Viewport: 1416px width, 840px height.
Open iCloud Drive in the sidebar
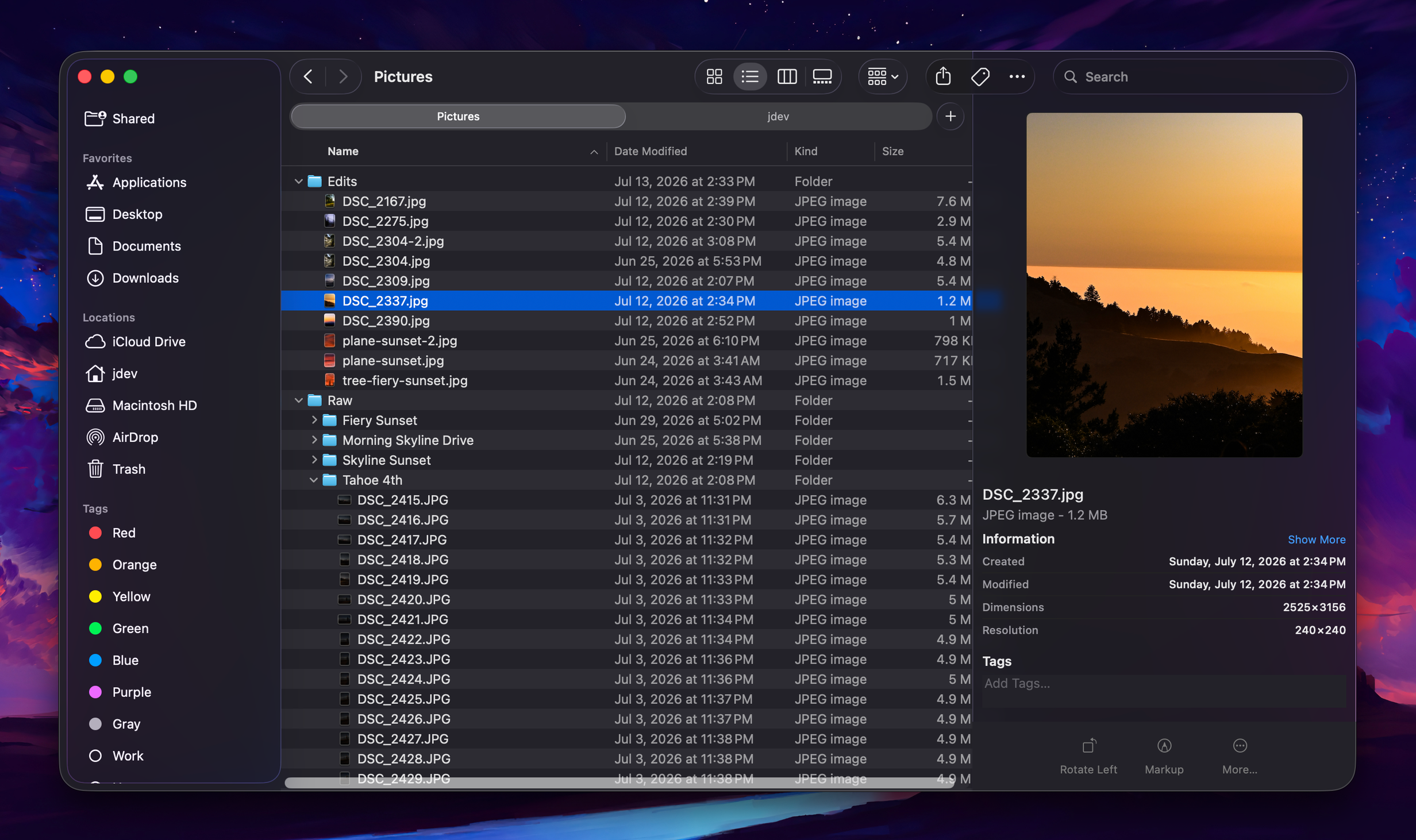click(x=149, y=342)
